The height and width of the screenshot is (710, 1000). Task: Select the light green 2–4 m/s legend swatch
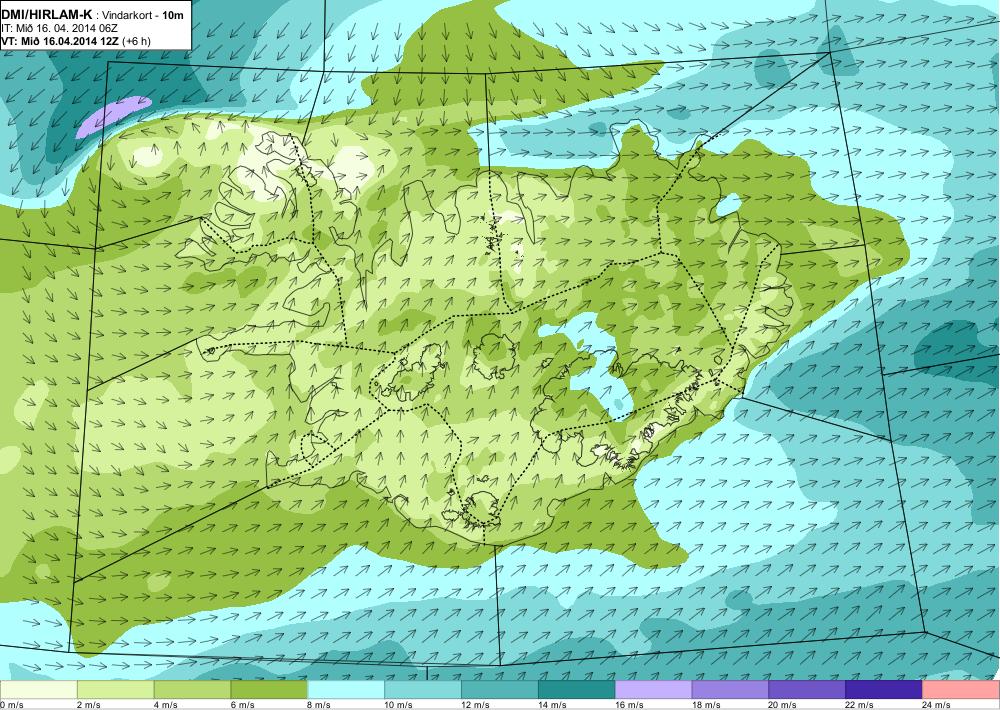(115, 690)
